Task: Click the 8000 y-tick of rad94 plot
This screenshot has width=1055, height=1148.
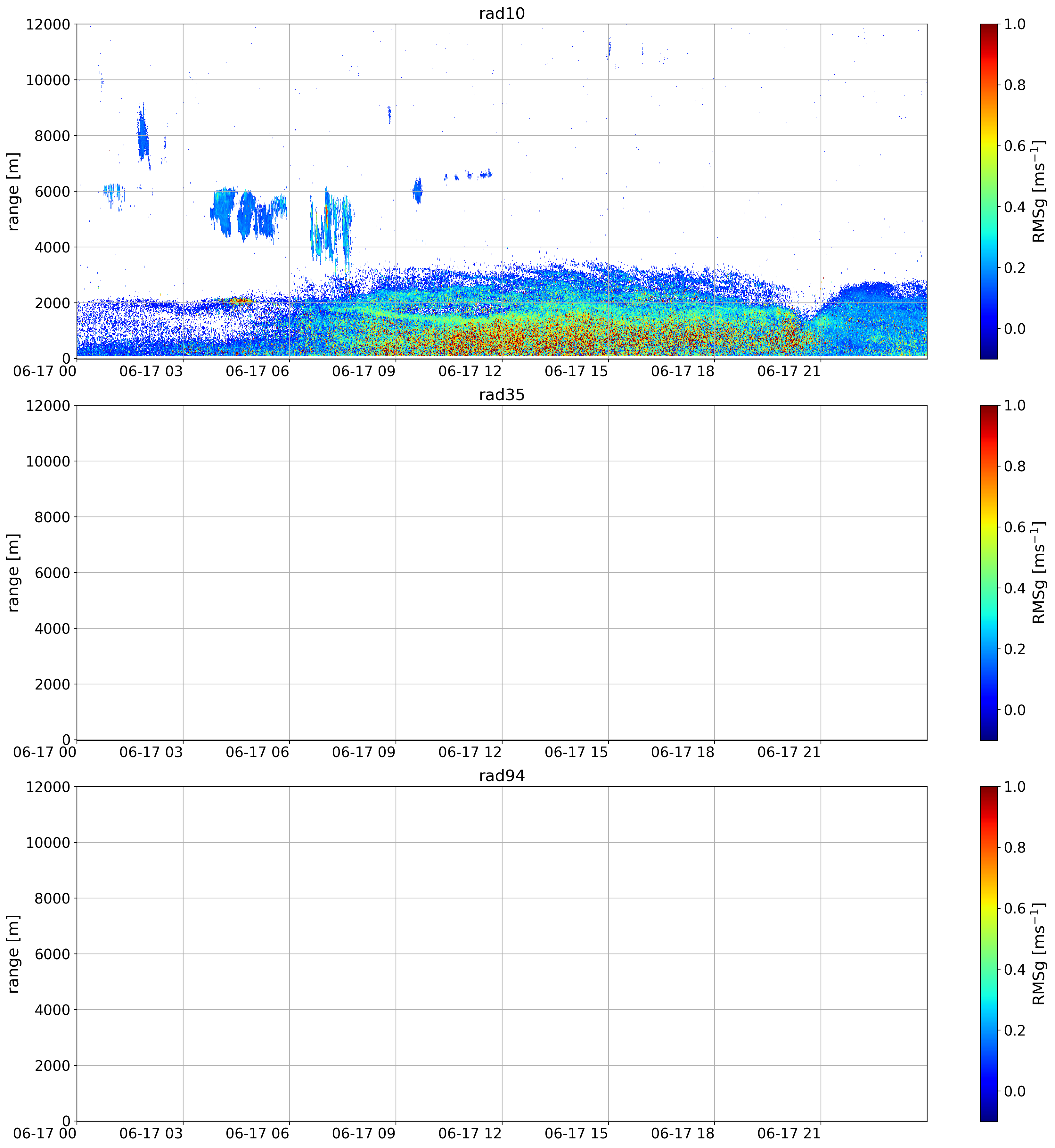Action: coord(53,898)
